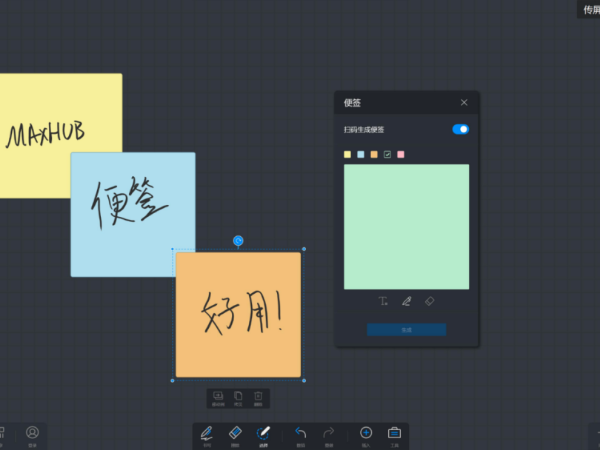Delete the selected orange note

pos(258,398)
